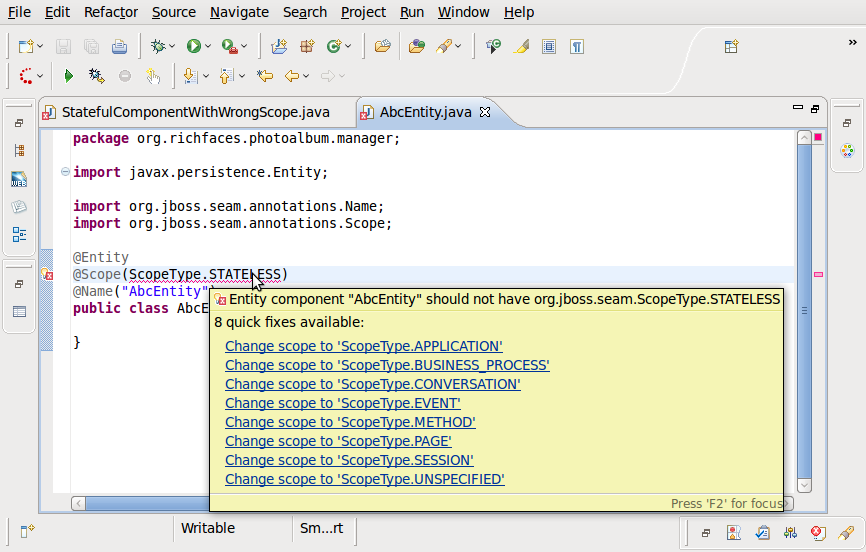
Task: Toggle Mark Occurrences highlighter button
Action: tap(521, 46)
